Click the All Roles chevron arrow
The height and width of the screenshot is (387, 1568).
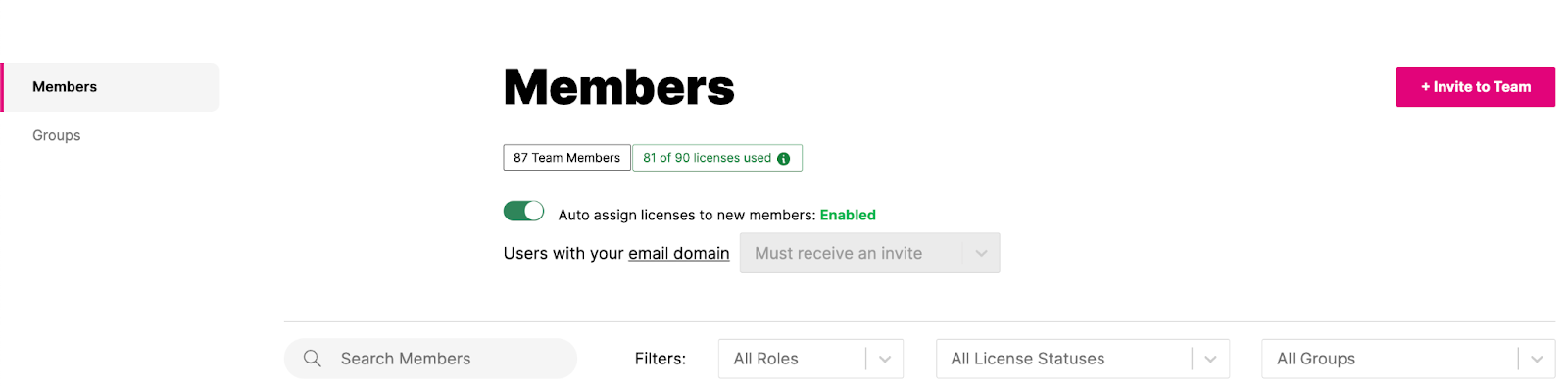coord(885,359)
